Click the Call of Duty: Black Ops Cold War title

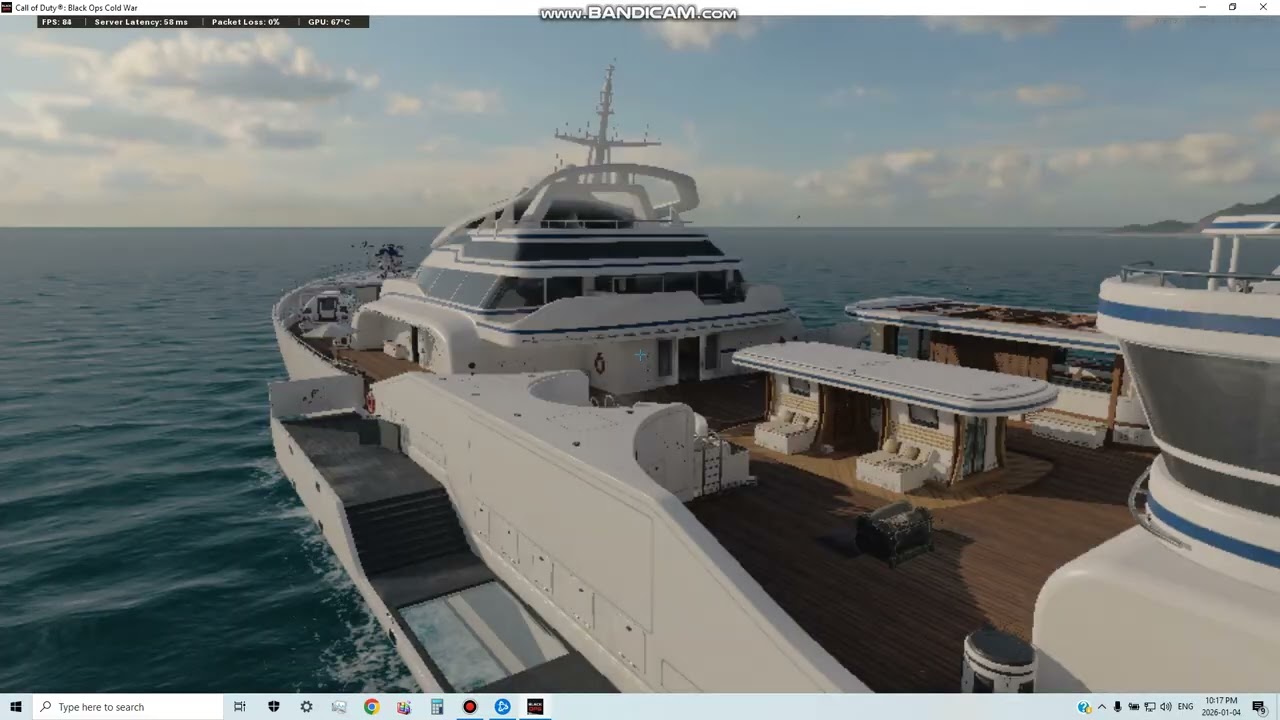[77, 7]
